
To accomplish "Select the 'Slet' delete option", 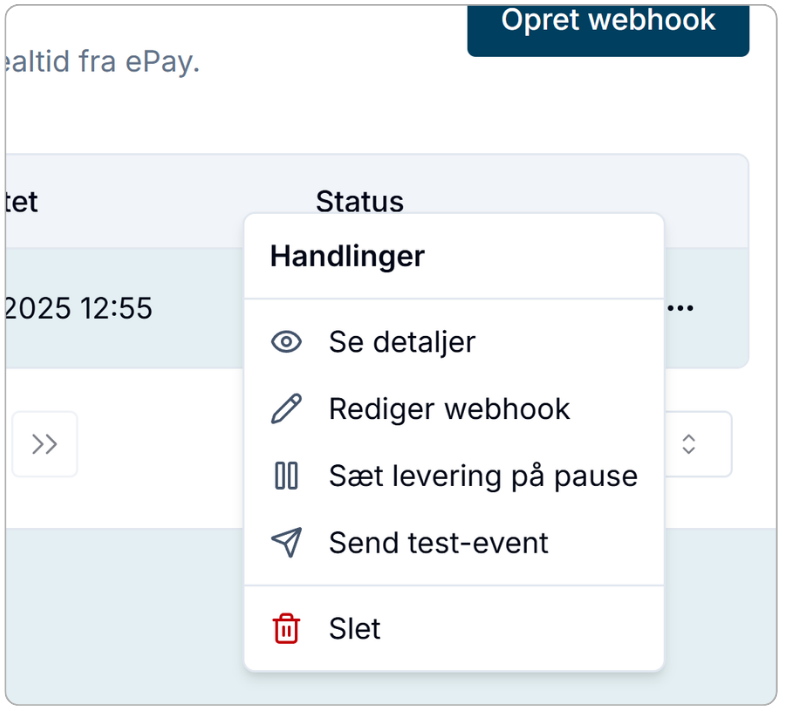I will (x=355, y=629).
